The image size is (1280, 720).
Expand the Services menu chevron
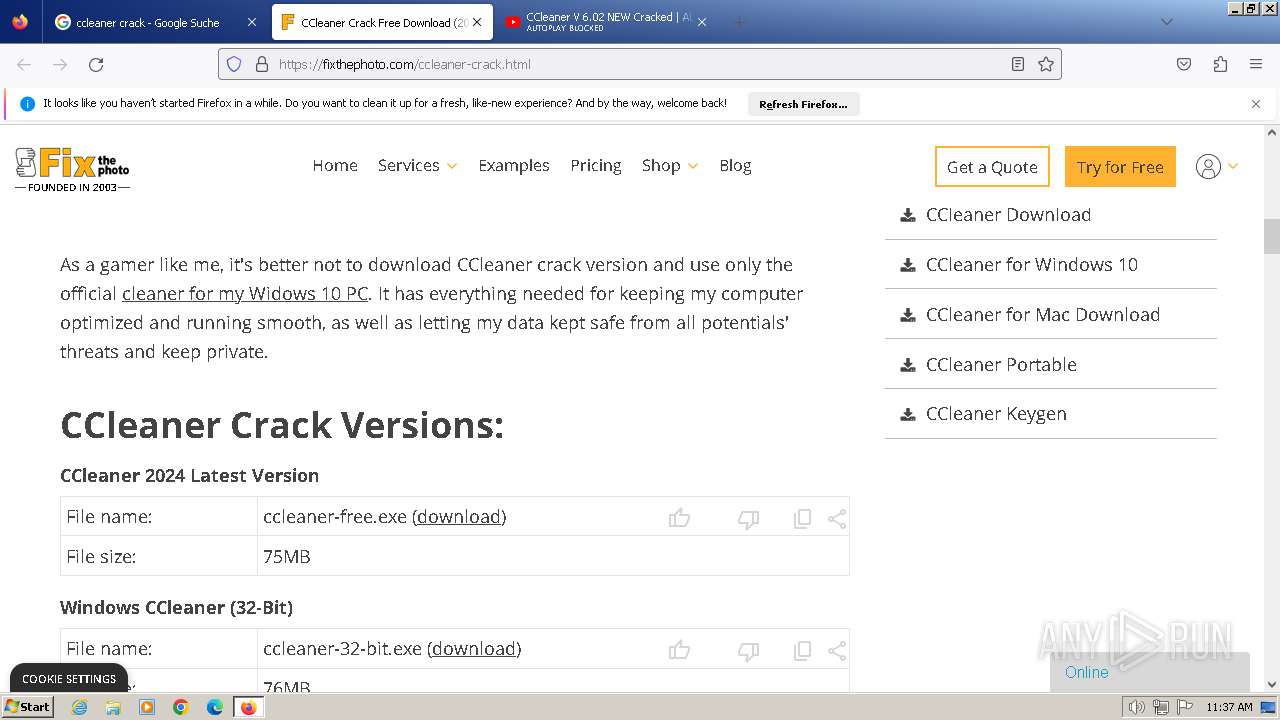pos(452,166)
